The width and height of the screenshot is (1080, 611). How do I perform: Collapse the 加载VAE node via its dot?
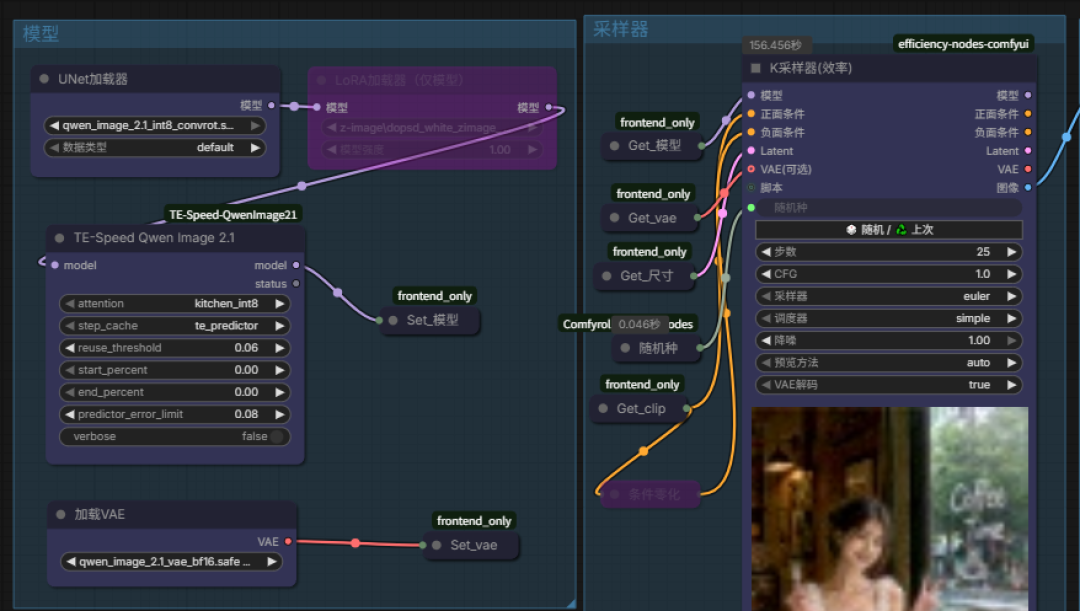tap(61, 515)
